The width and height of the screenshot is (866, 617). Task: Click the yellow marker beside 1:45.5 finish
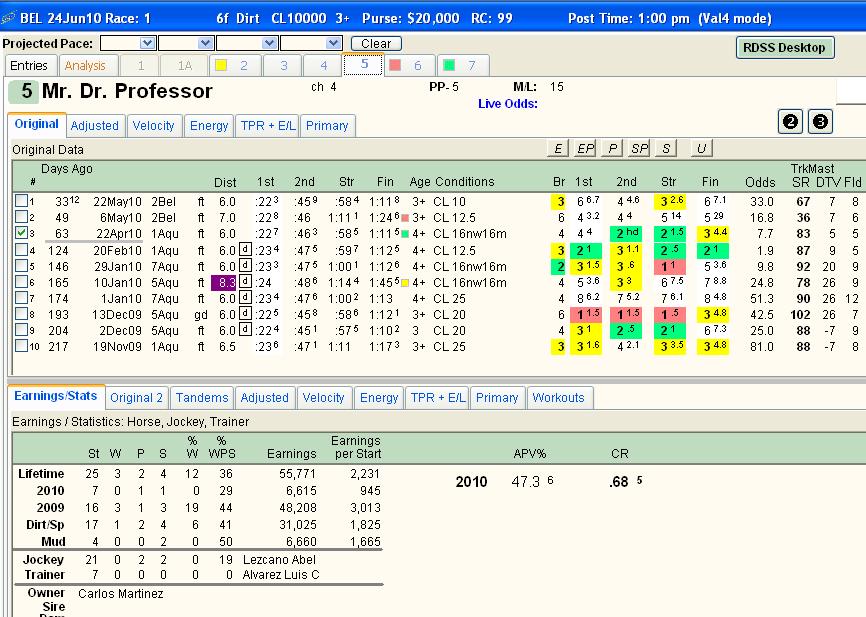coord(405,283)
